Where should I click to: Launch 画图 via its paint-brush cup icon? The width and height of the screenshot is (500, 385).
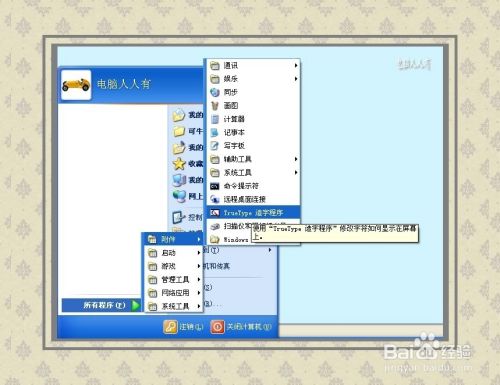coord(215,106)
